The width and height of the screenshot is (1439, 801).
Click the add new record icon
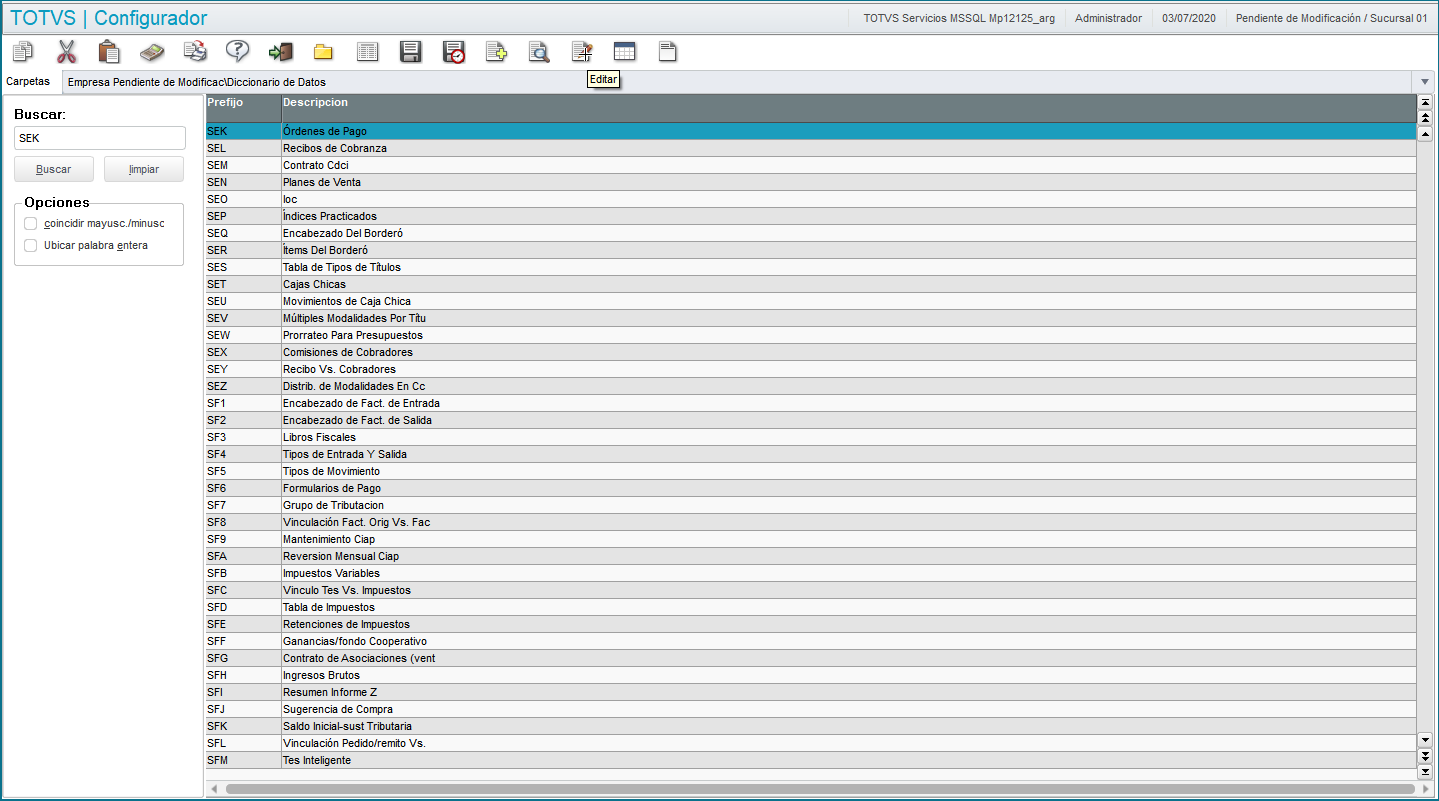coord(496,52)
